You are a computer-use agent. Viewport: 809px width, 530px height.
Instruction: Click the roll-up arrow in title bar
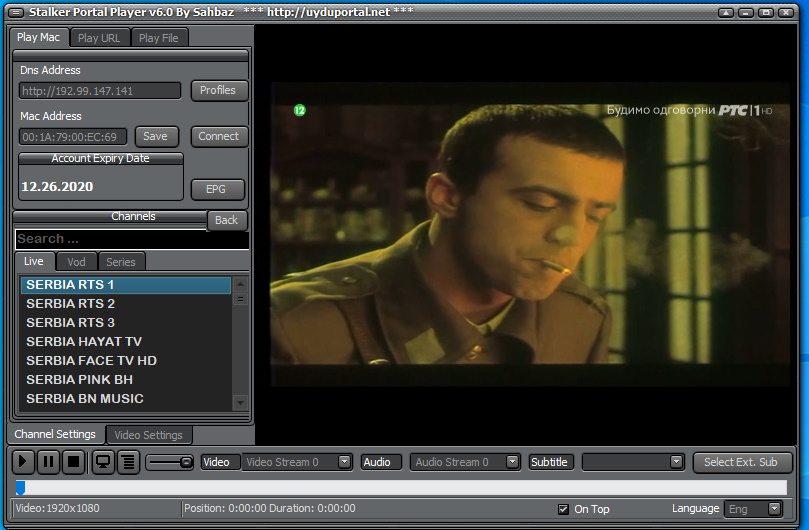tap(726, 12)
